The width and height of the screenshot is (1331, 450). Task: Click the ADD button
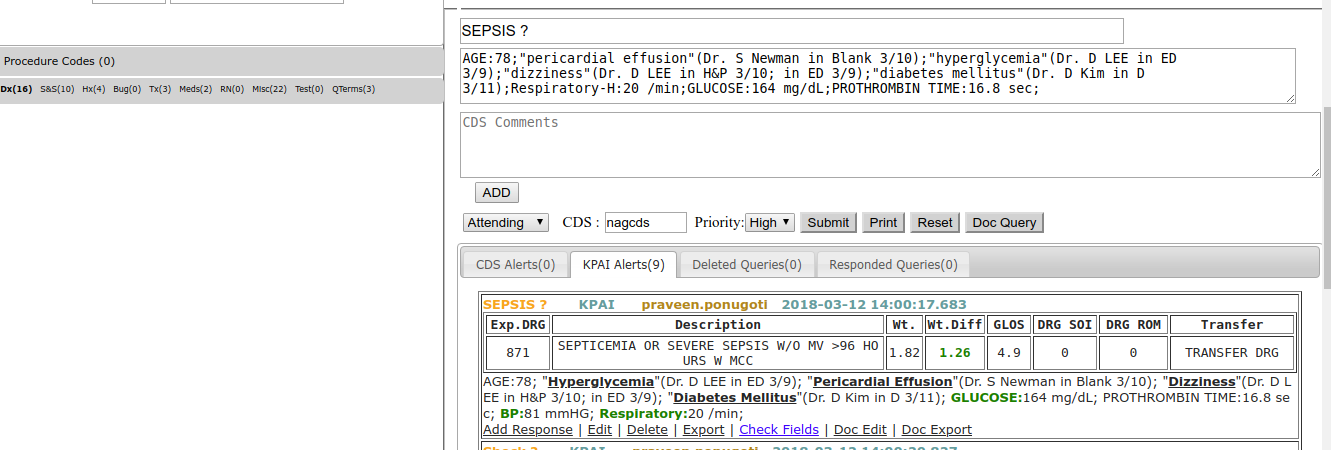496,193
